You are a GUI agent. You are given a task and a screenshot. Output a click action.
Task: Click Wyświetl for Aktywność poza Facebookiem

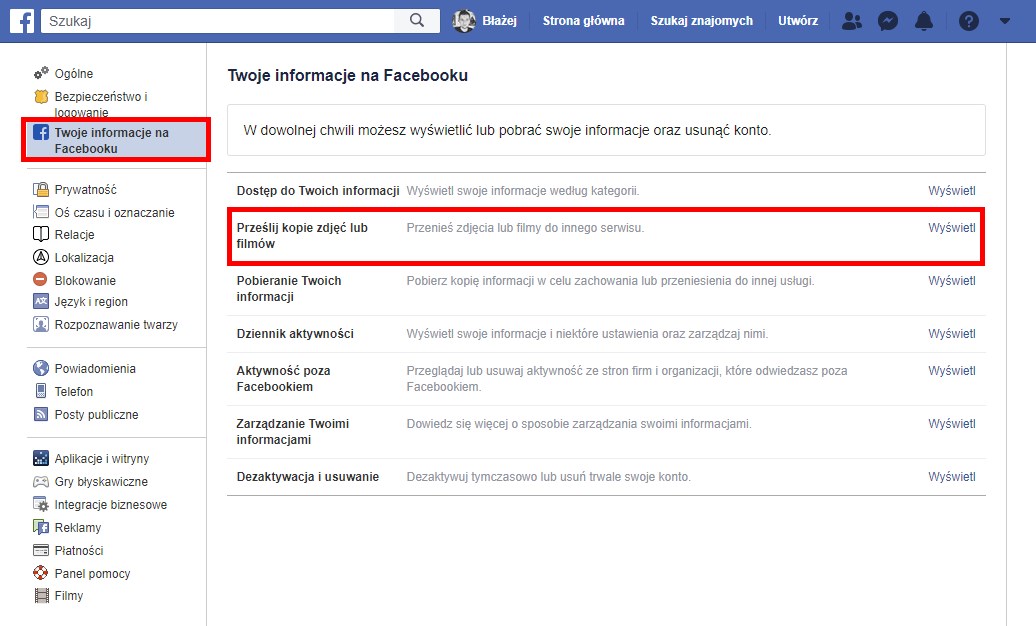coord(951,371)
